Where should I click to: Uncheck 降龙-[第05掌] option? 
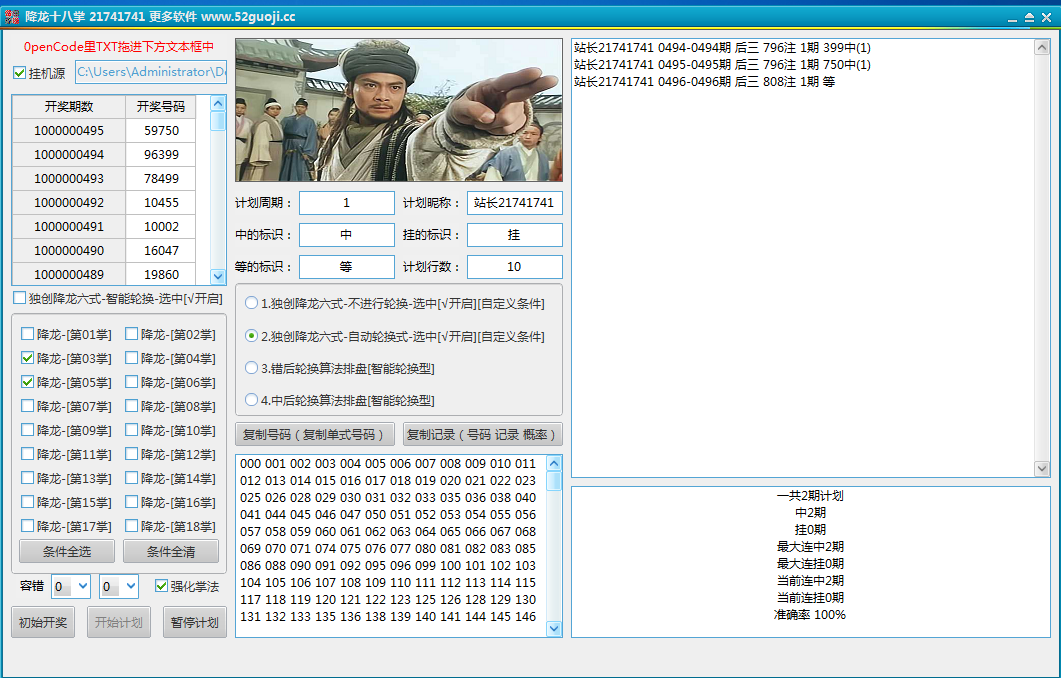click(x=28, y=382)
